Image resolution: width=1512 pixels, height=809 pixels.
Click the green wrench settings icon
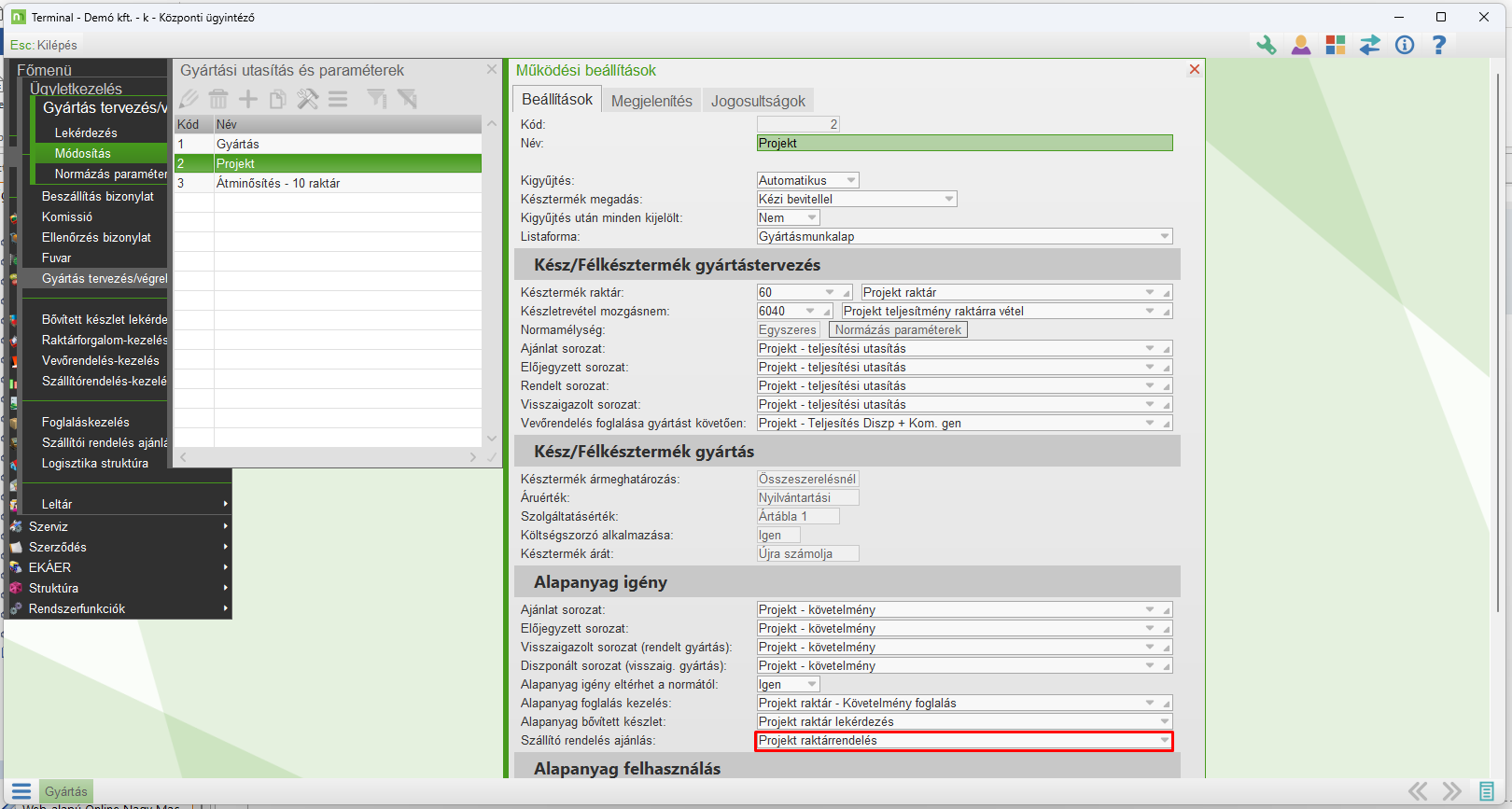point(1266,45)
